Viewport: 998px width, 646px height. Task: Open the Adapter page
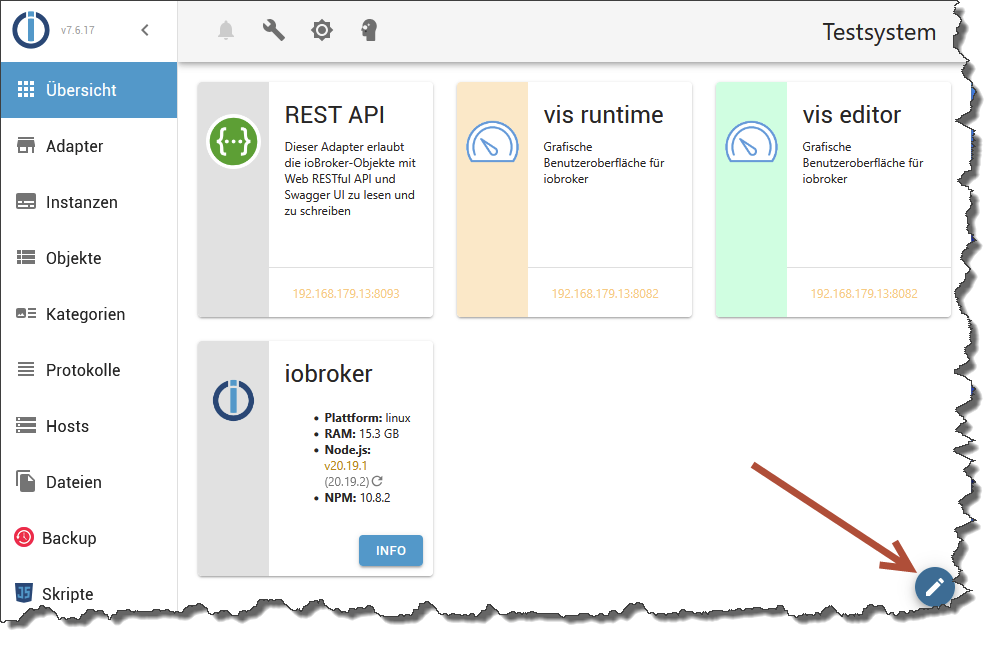tap(88, 146)
